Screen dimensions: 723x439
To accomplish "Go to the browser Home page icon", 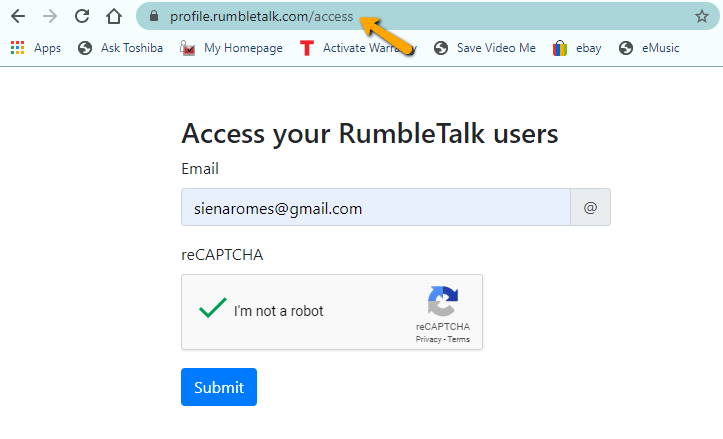I will coord(114,16).
